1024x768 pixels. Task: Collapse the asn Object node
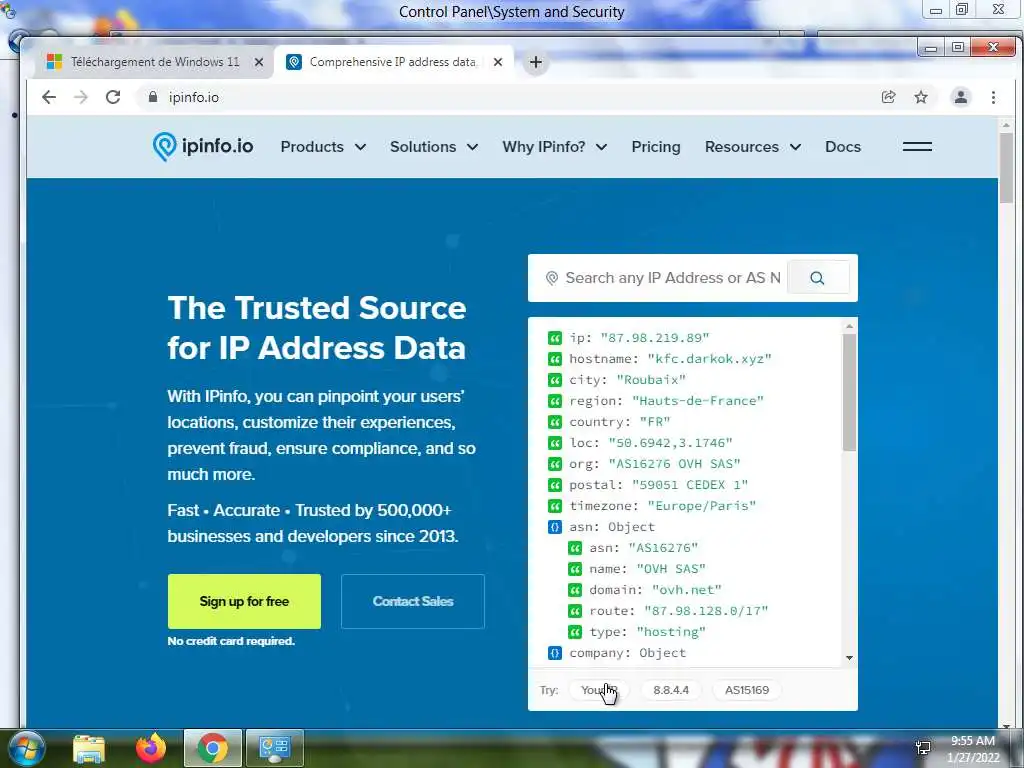pos(554,526)
